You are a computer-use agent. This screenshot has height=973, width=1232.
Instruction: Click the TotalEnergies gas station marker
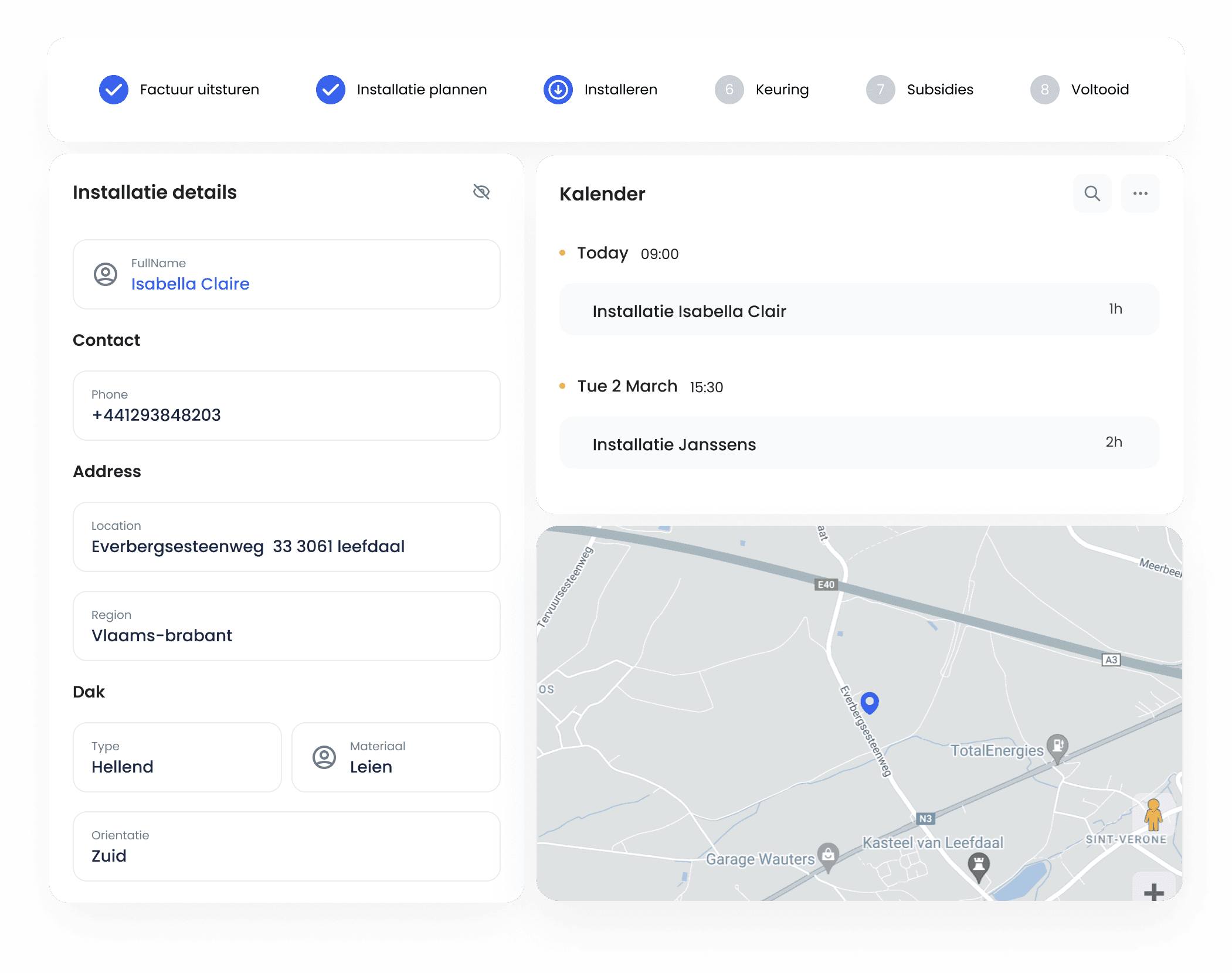click(1058, 748)
